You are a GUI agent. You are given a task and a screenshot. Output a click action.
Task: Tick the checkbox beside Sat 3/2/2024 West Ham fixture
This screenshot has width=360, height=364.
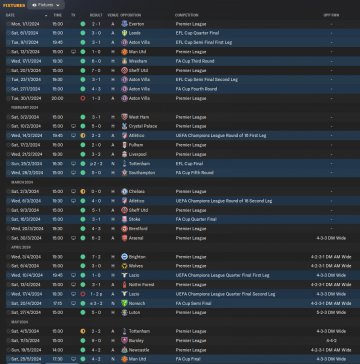[x=8, y=117]
